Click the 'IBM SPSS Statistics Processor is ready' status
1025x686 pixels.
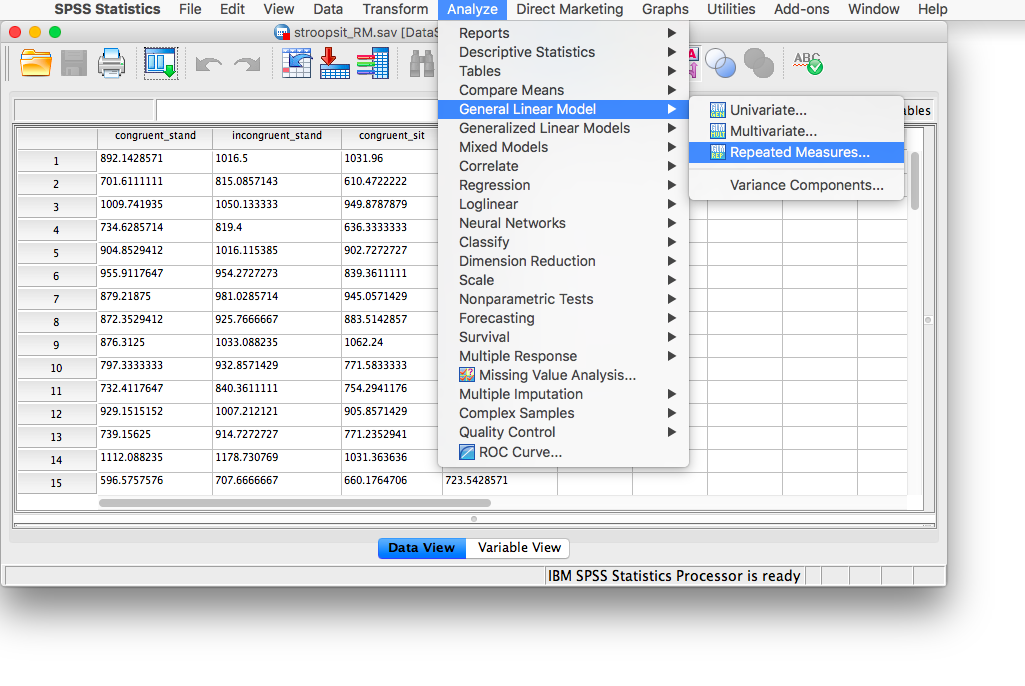[674, 575]
